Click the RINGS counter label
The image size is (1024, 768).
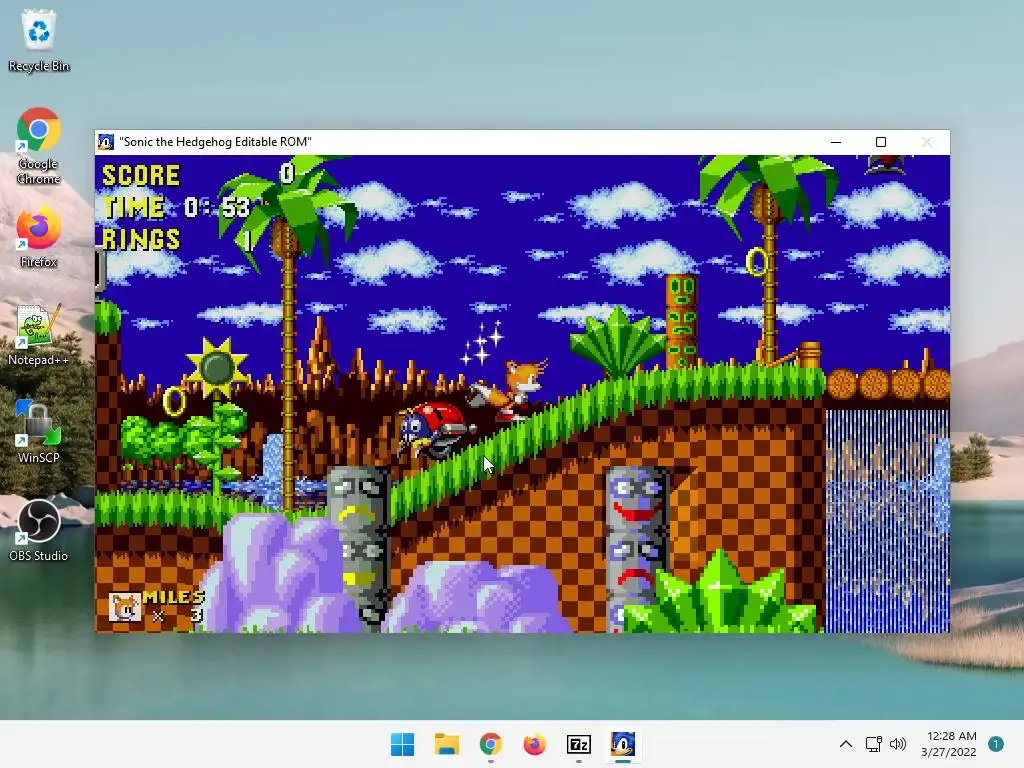pyautogui.click(x=141, y=240)
